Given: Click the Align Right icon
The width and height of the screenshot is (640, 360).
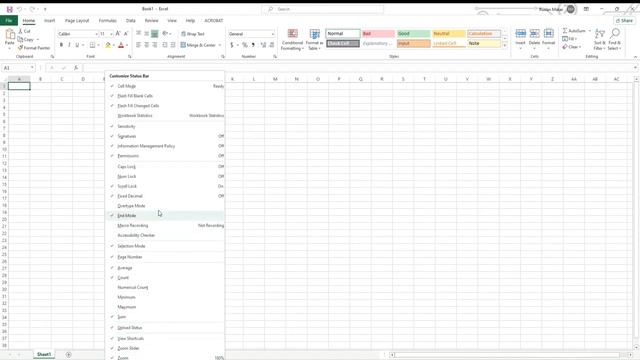Looking at the screenshot, I should click(x=155, y=45).
